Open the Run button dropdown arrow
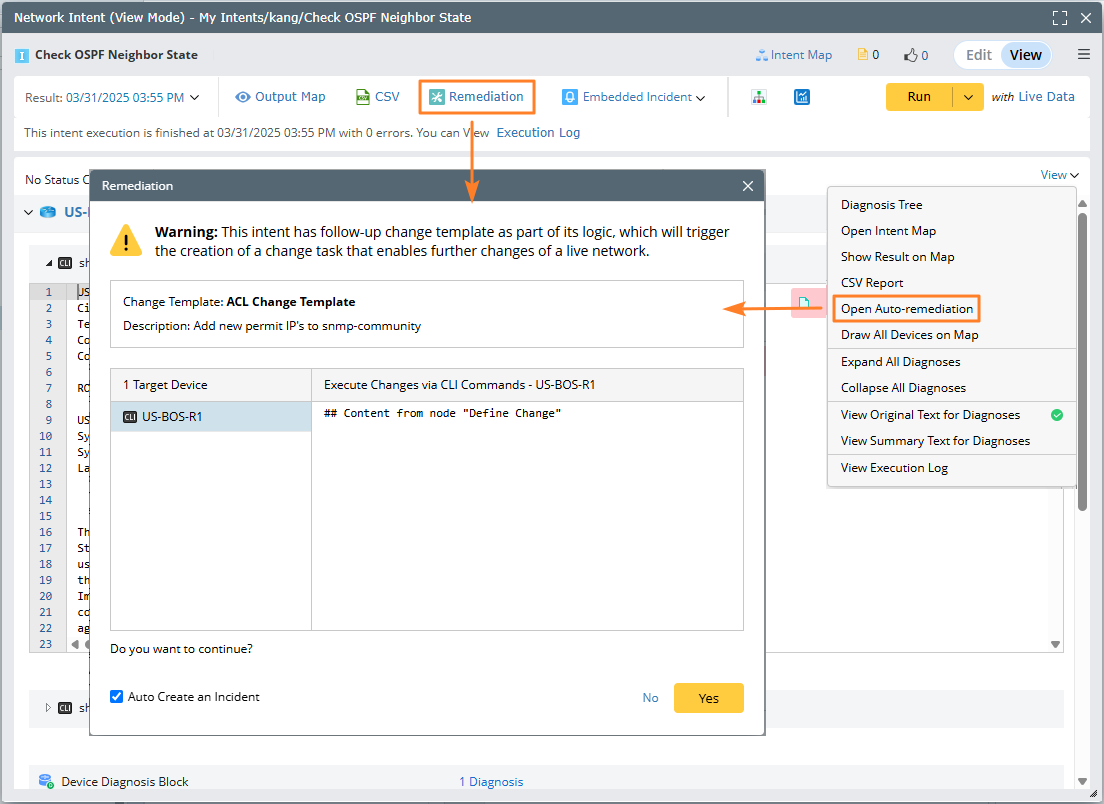This screenshot has height=804, width=1104. (968, 97)
